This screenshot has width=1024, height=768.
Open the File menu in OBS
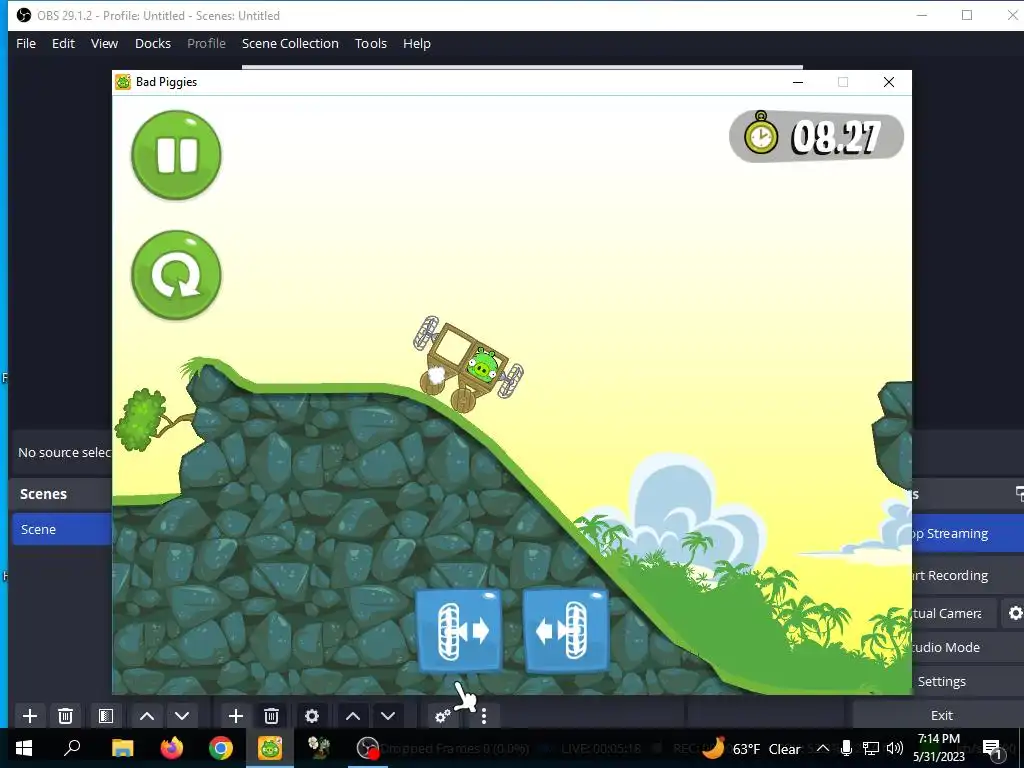26,43
